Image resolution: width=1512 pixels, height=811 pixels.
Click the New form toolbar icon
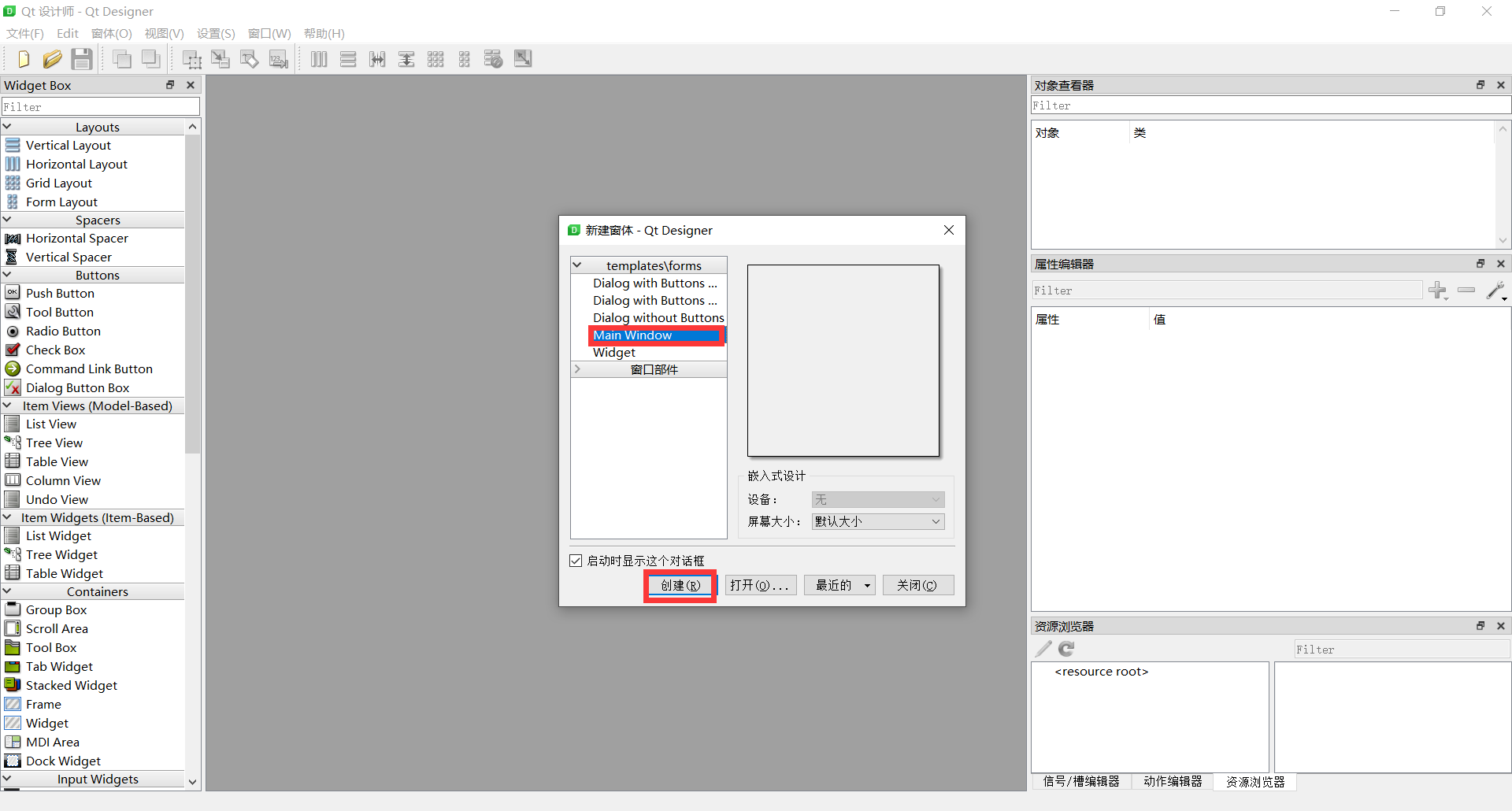click(23, 59)
